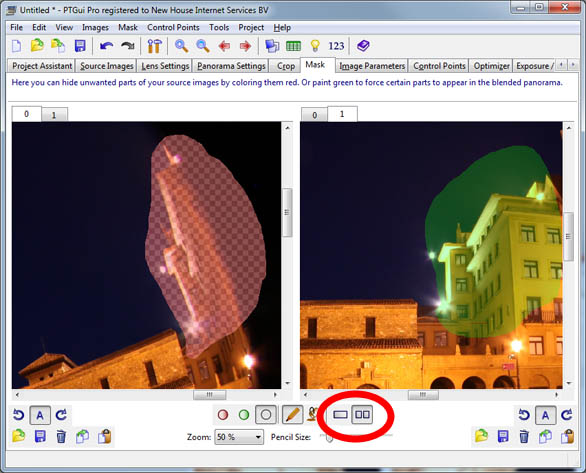Go to previous image with red left arrow
586x473 pixels.
pos(224,46)
